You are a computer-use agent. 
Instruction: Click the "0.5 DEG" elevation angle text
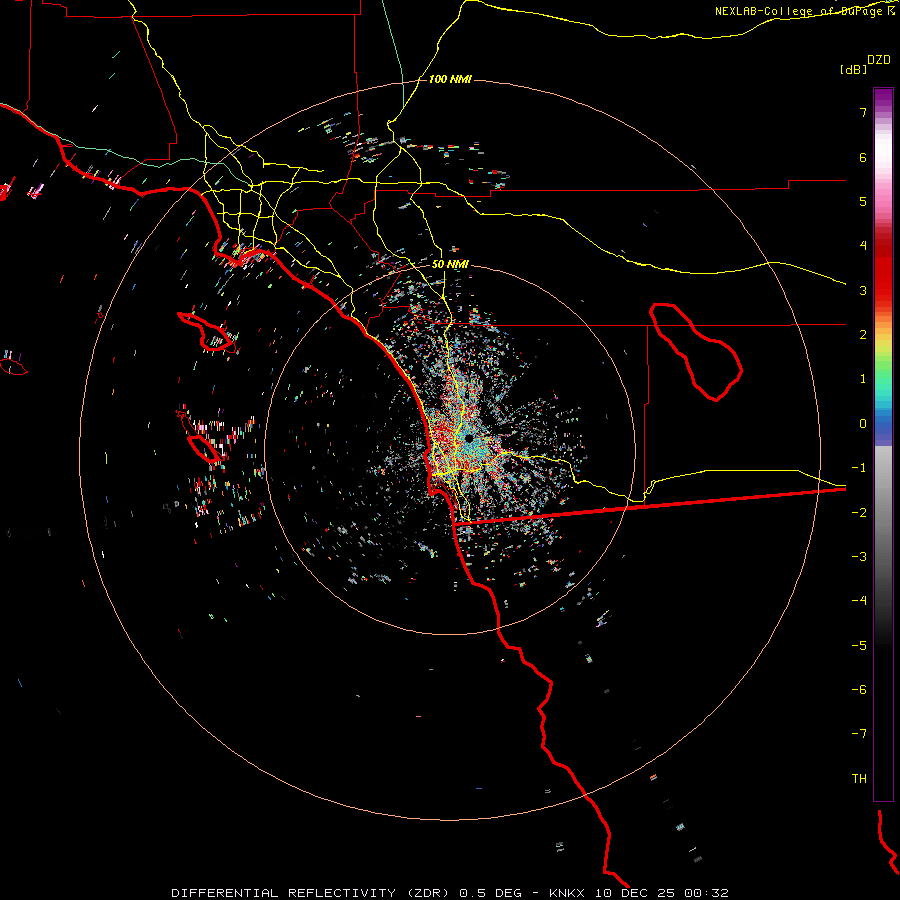click(490, 893)
